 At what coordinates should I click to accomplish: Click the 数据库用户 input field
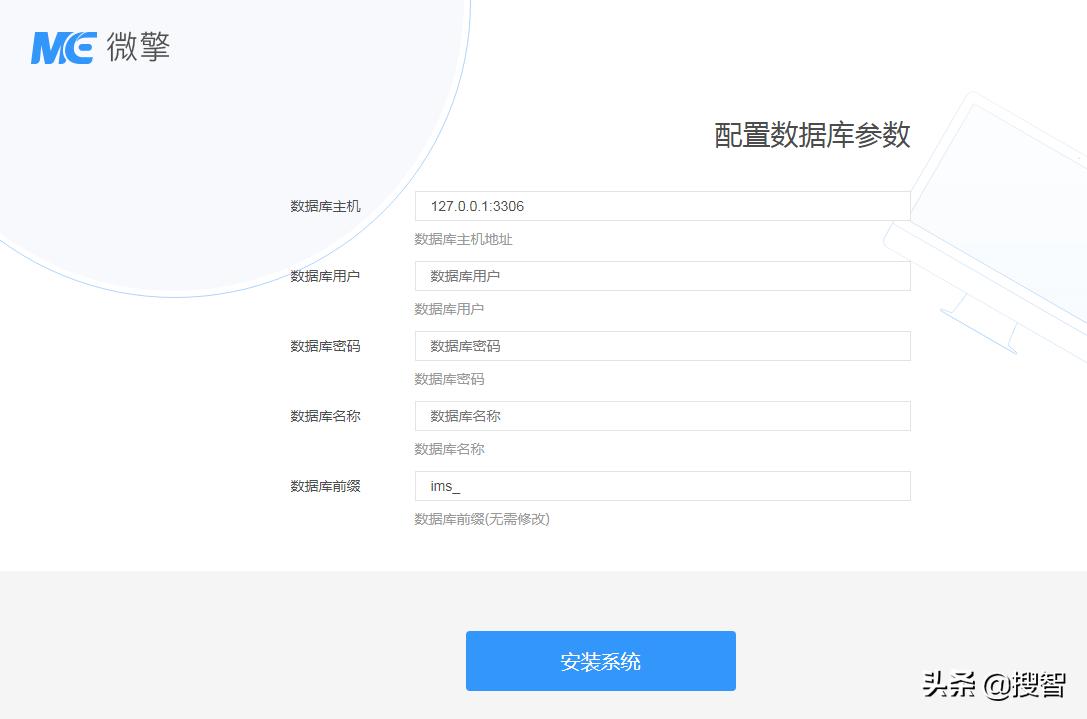point(662,275)
